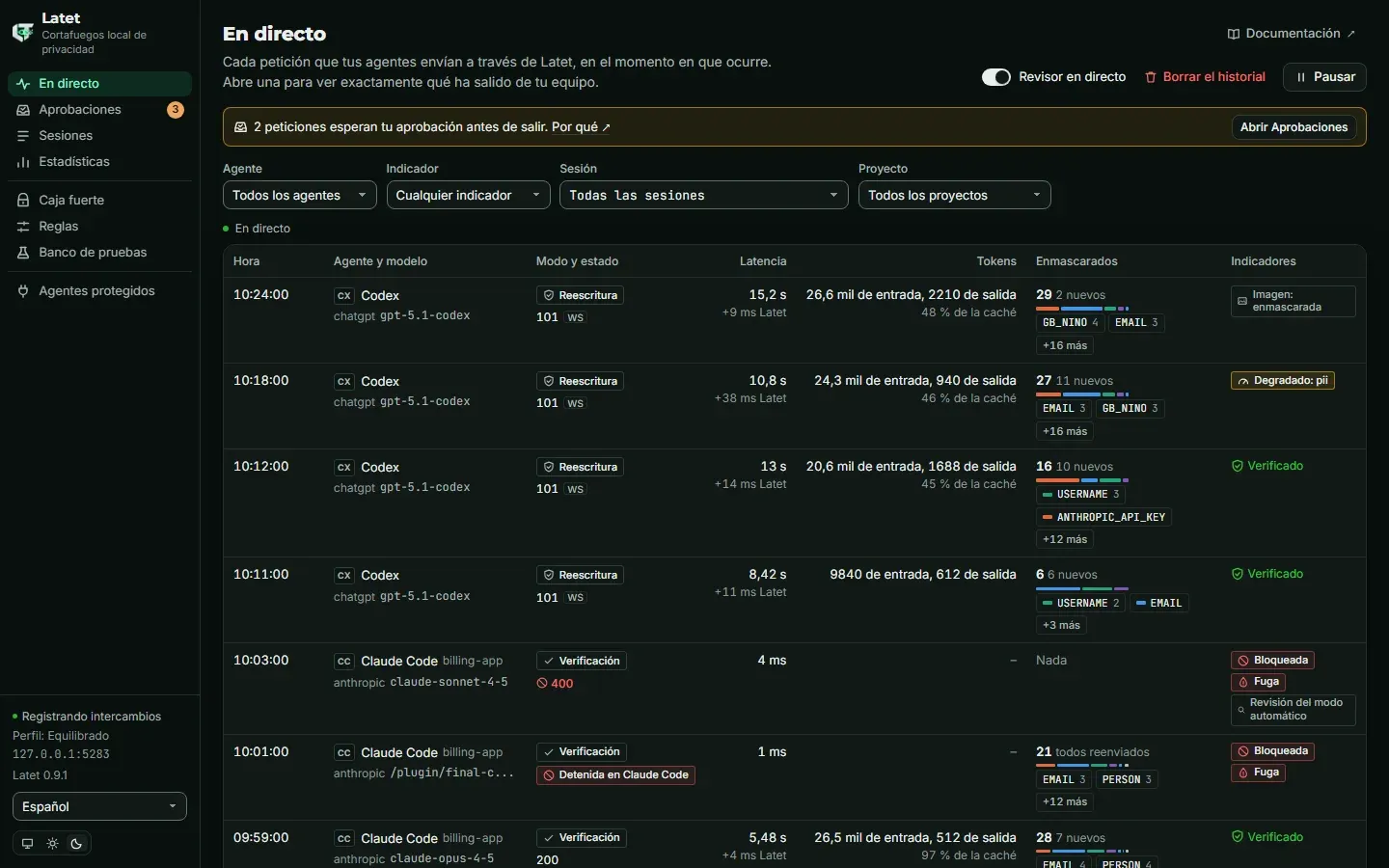Expand the Sesión dropdown Todas las sesiones

coord(703,195)
